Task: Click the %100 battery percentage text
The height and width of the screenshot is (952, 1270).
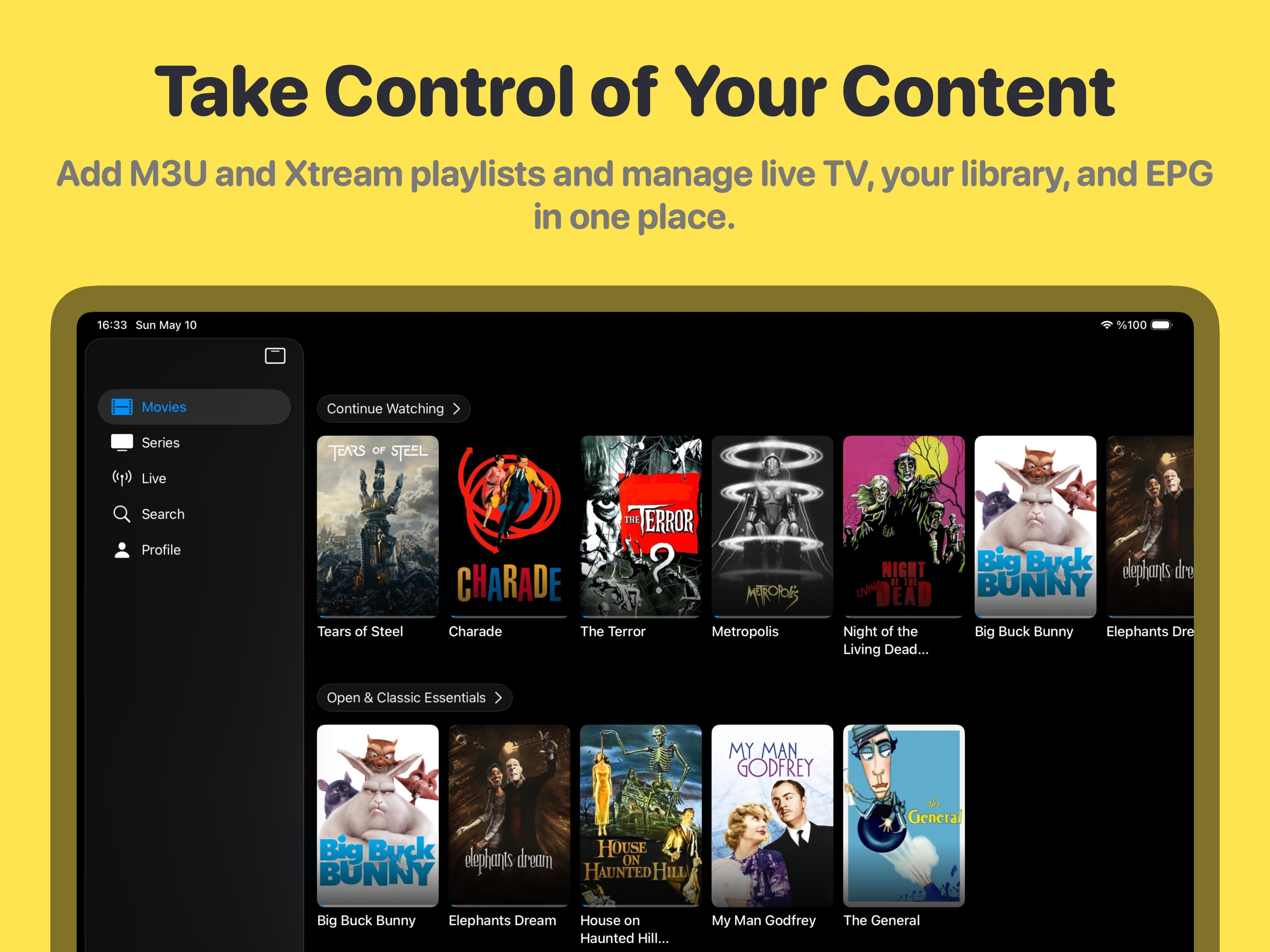Action: coord(1131,325)
